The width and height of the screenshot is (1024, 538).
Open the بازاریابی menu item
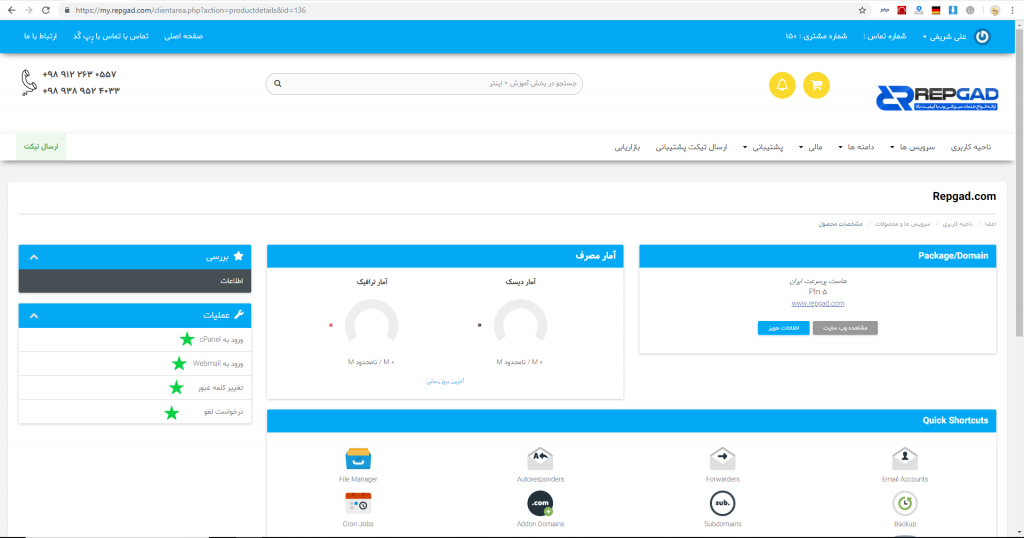point(627,147)
